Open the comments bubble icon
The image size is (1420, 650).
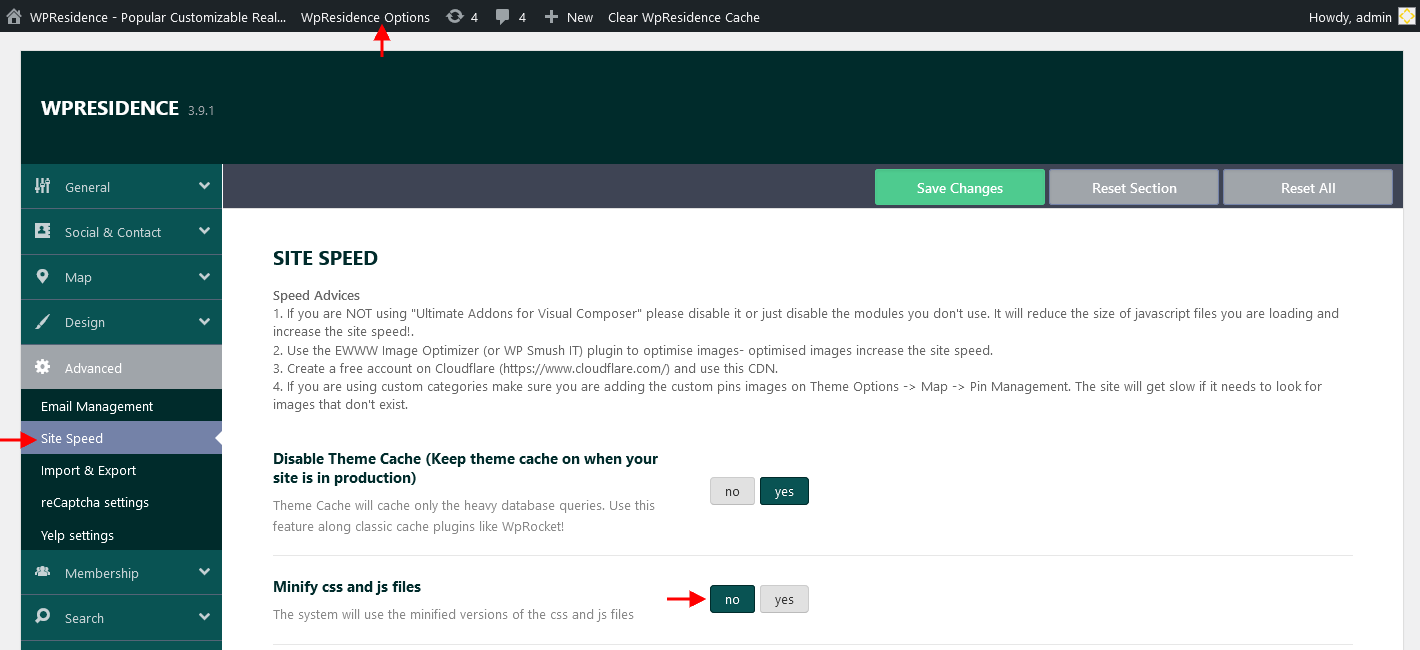coord(503,17)
